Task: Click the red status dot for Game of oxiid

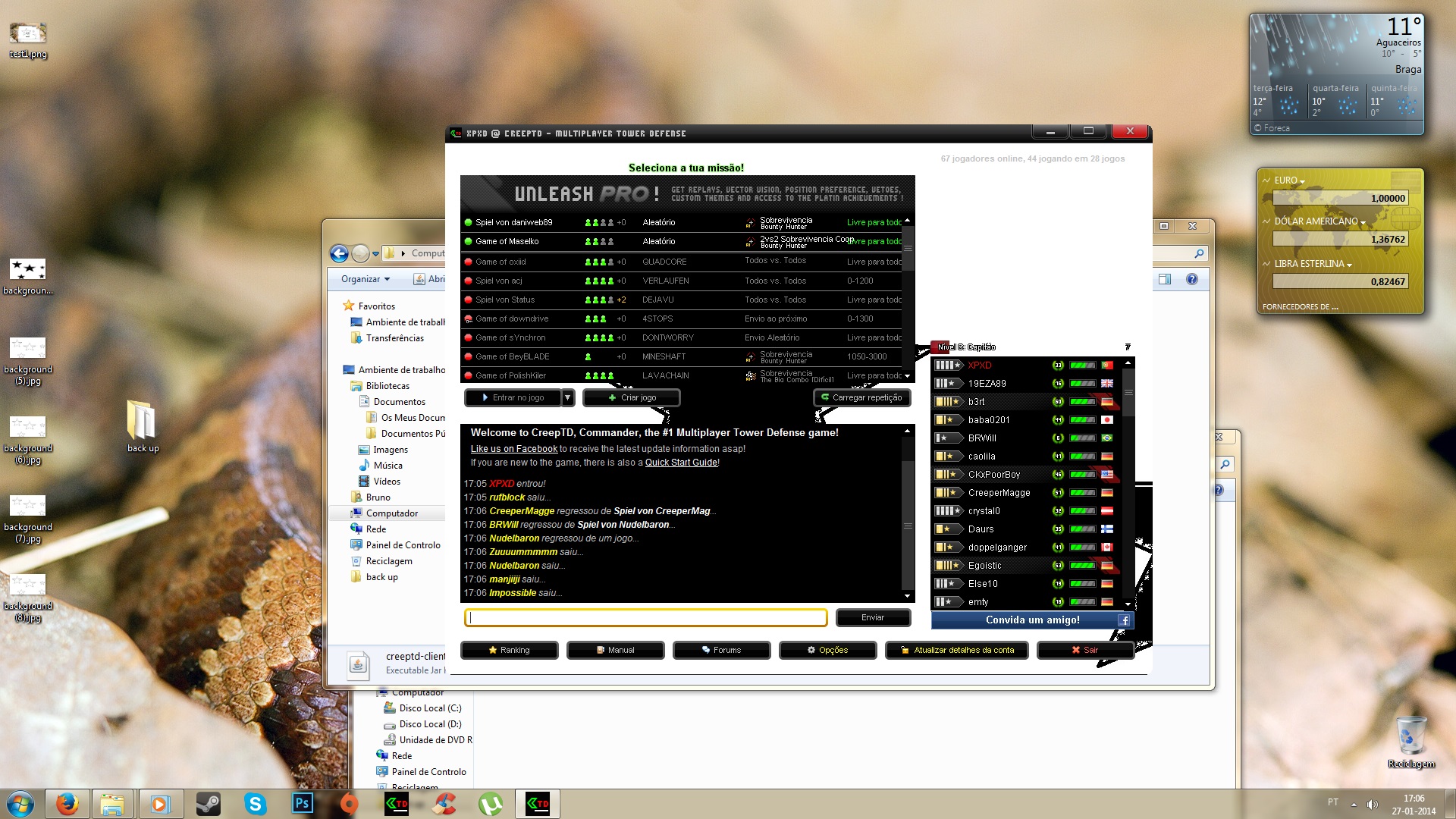Action: [468, 262]
